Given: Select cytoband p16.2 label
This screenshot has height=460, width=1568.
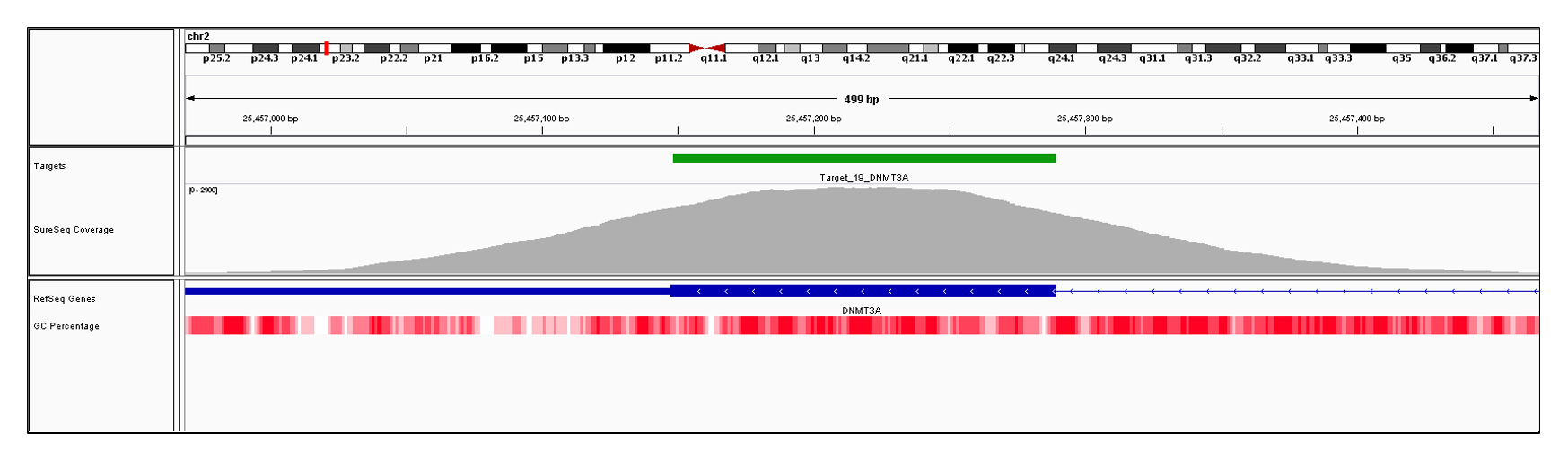Looking at the screenshot, I should tap(485, 58).
